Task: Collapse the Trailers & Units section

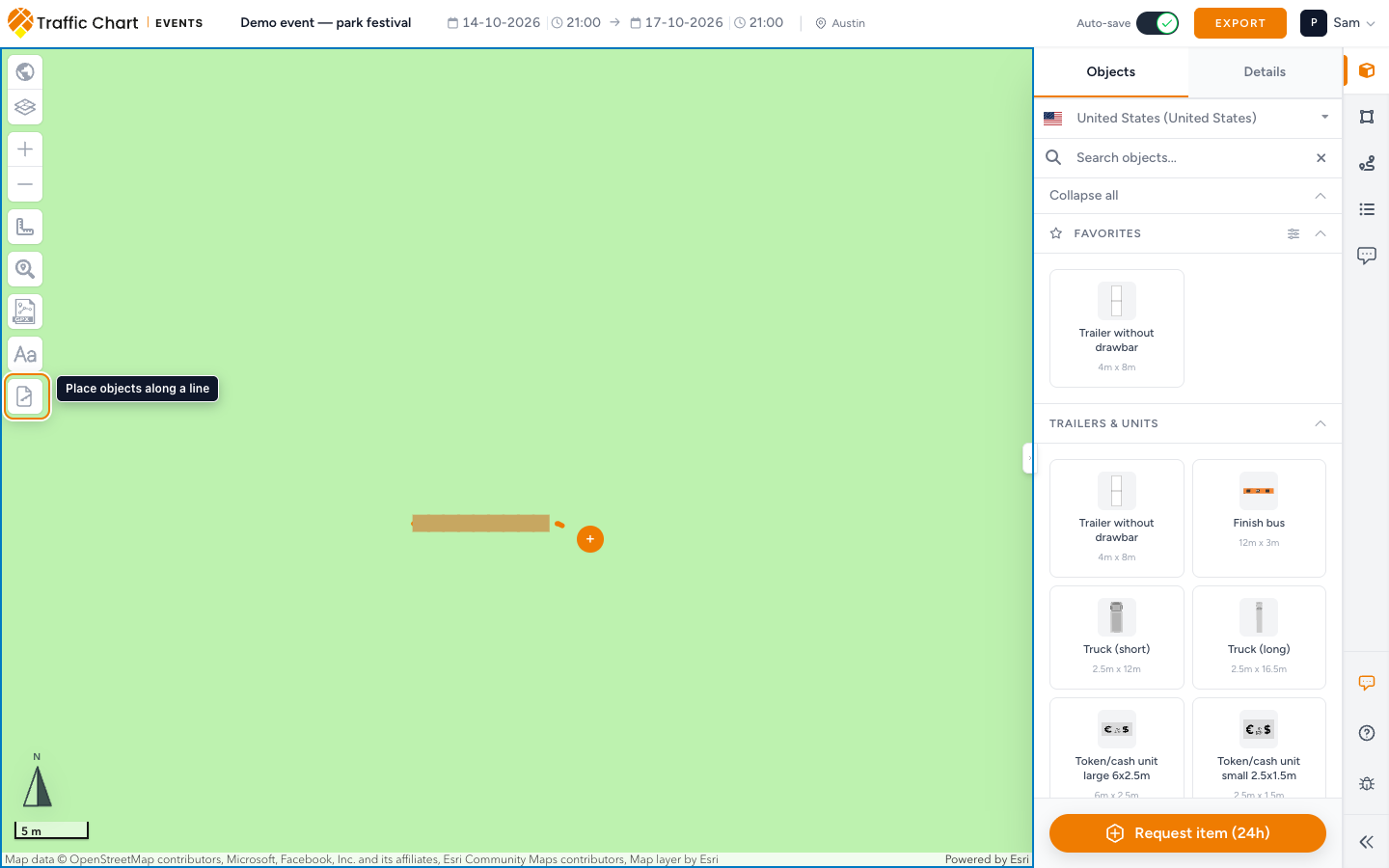Action: (x=1321, y=423)
